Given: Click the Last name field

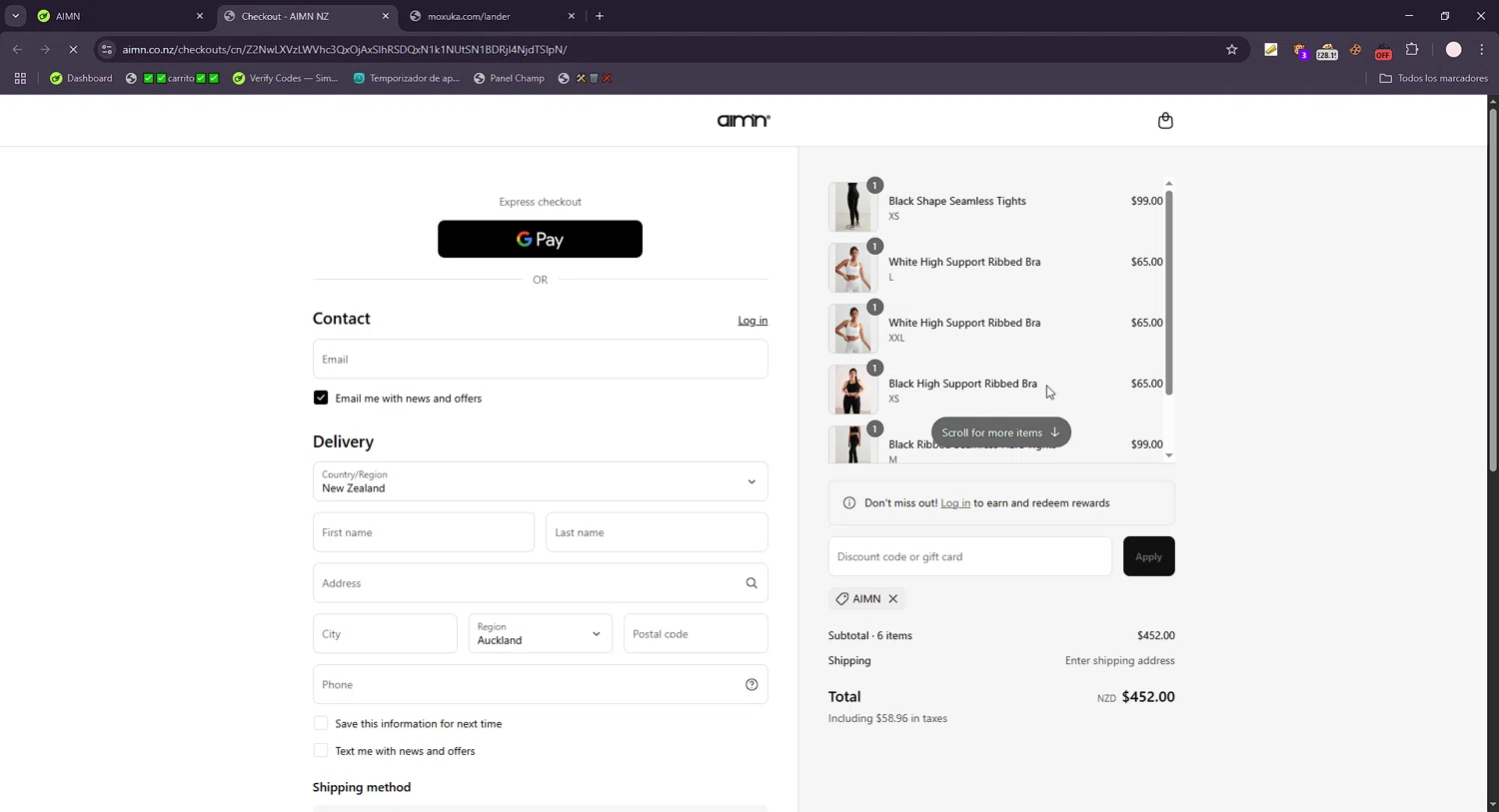Looking at the screenshot, I should [x=657, y=532].
